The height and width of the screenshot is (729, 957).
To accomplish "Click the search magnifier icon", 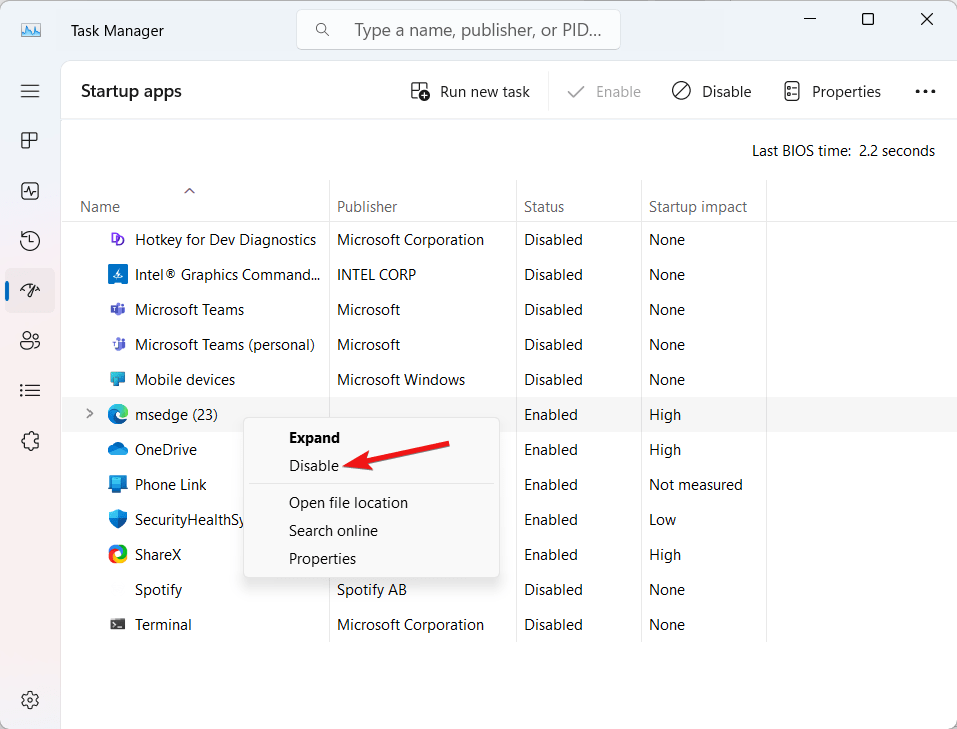I will 322,29.
